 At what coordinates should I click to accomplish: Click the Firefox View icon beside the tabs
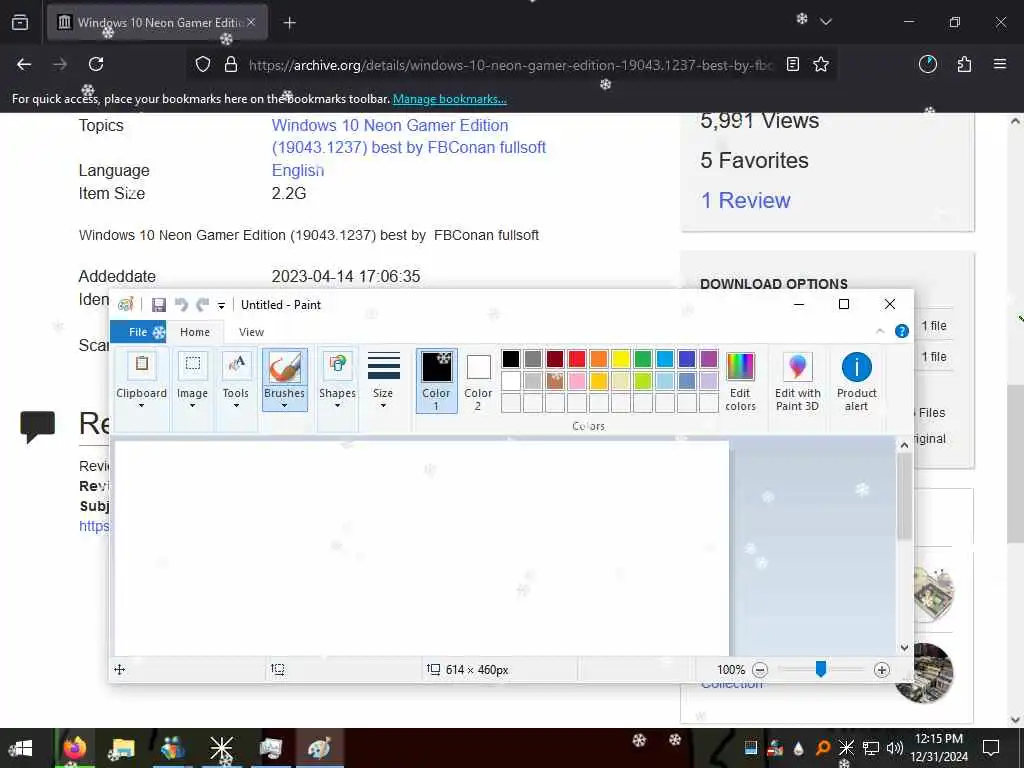20,23
